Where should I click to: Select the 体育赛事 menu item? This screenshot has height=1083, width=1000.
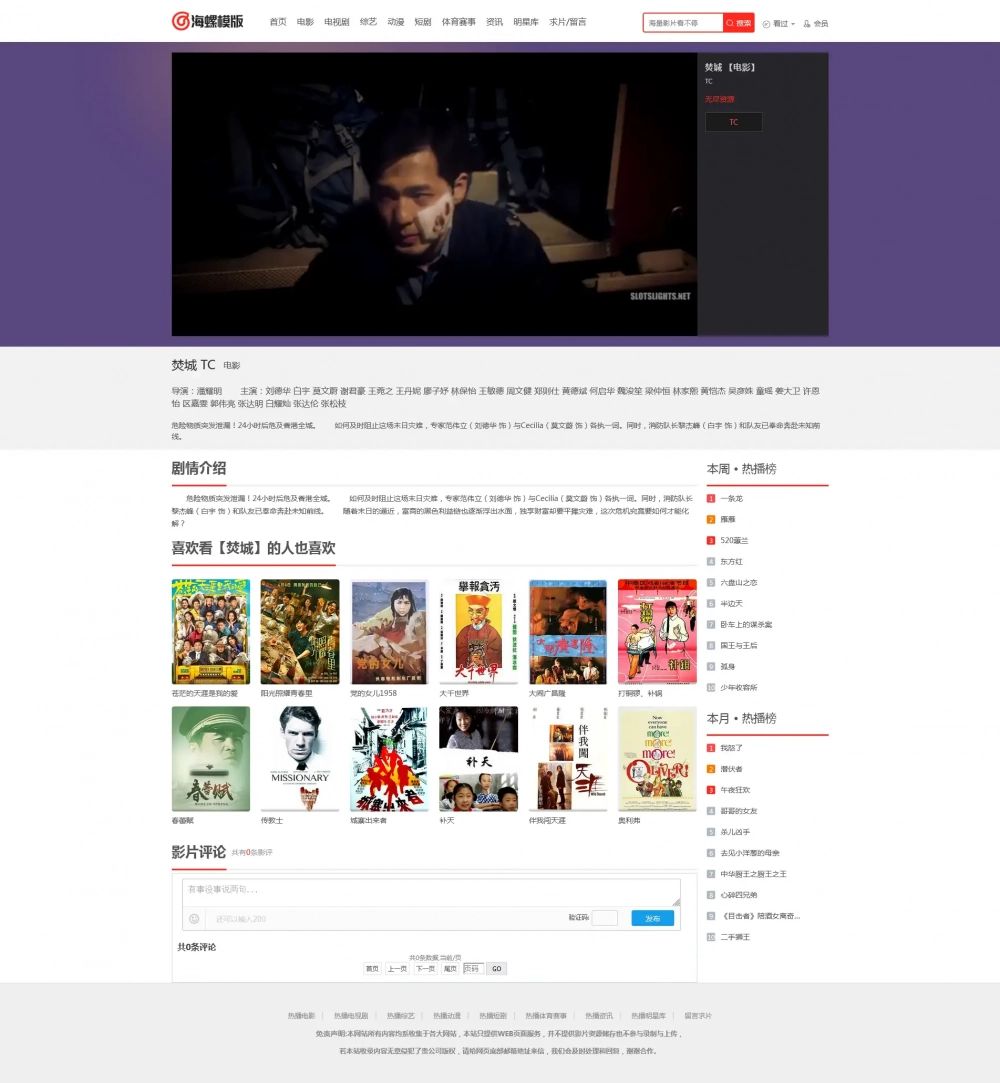point(459,22)
